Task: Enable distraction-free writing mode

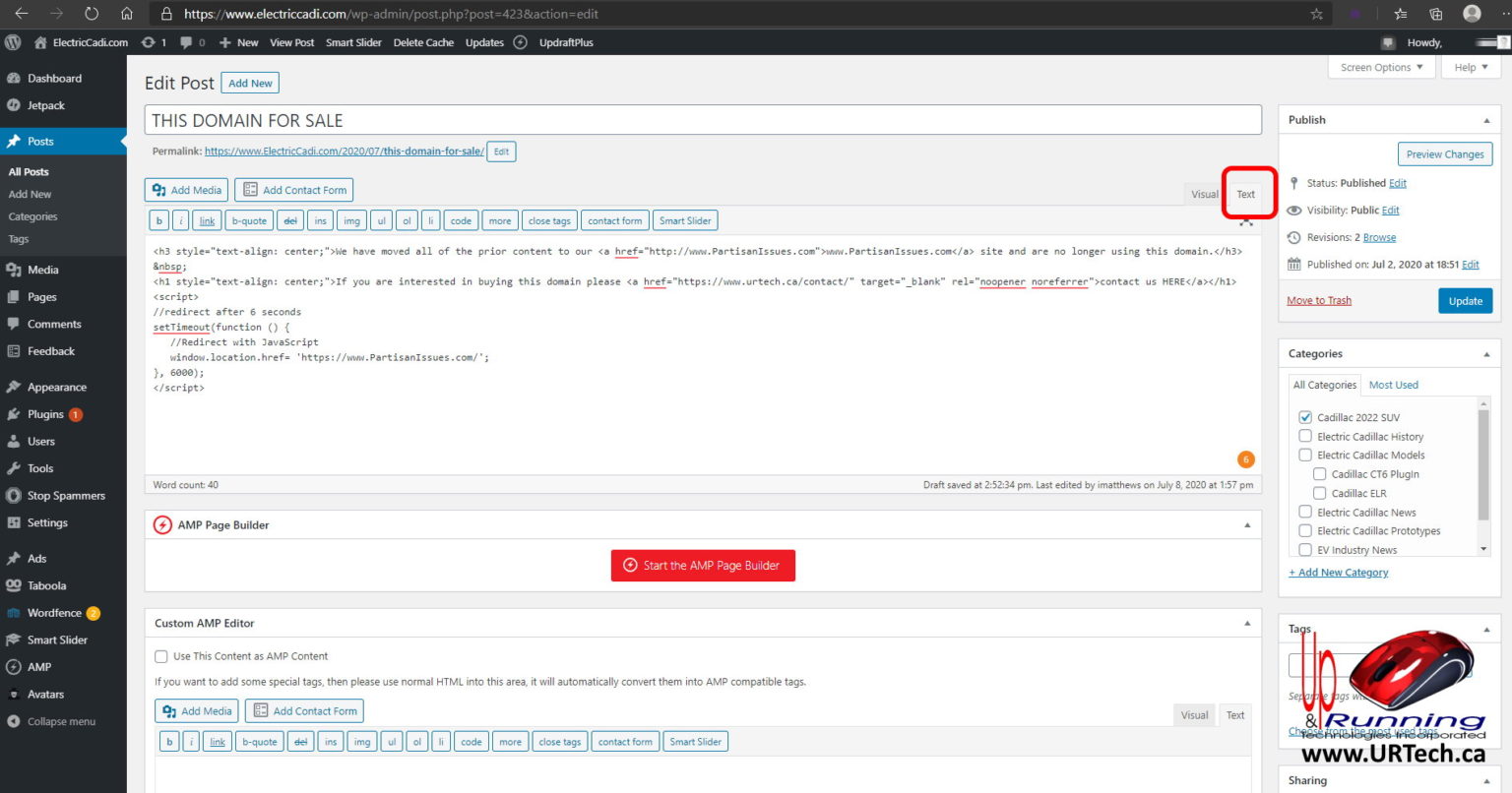Action: pos(1246,222)
